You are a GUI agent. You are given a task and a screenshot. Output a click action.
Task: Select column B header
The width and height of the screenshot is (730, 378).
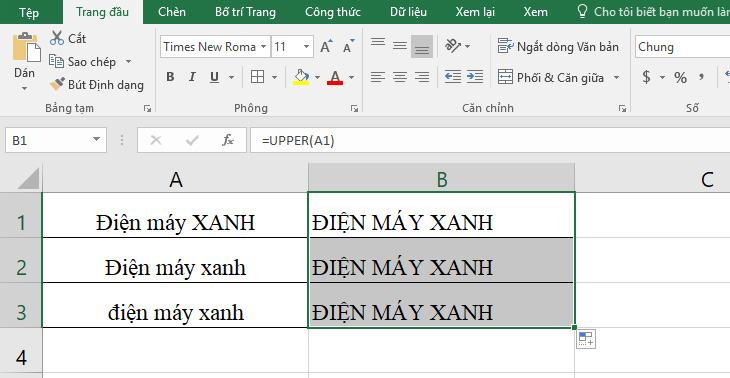click(441, 179)
